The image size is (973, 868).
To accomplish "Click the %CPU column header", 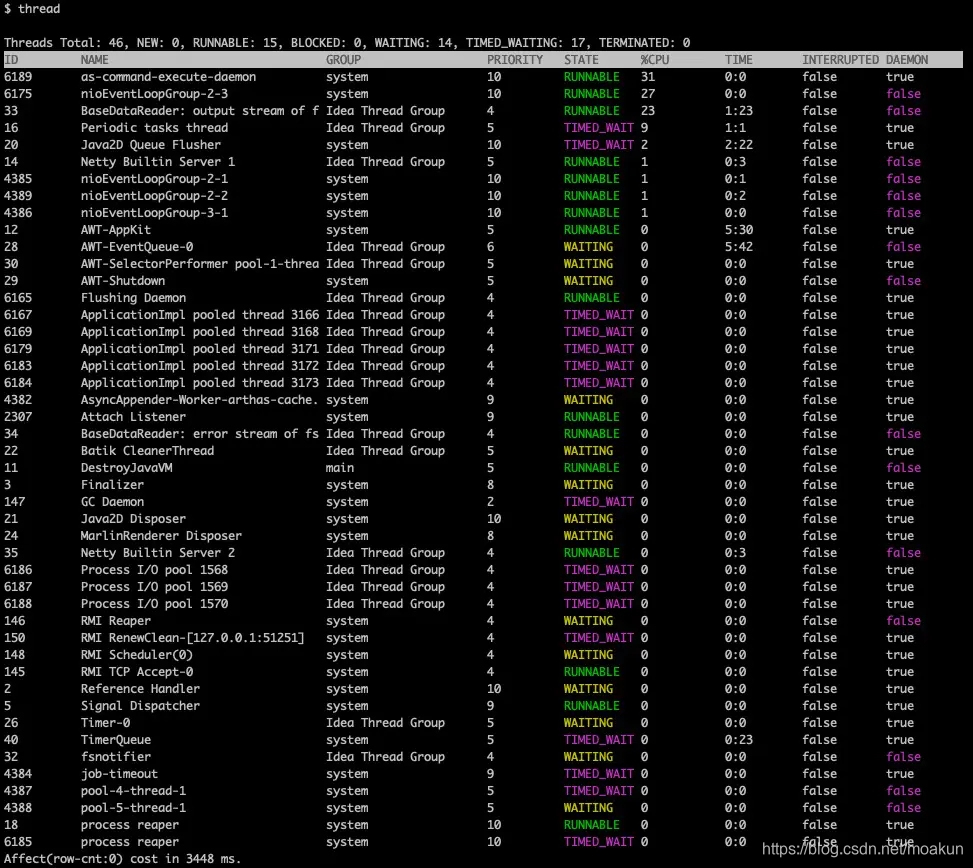I will tap(655, 60).
